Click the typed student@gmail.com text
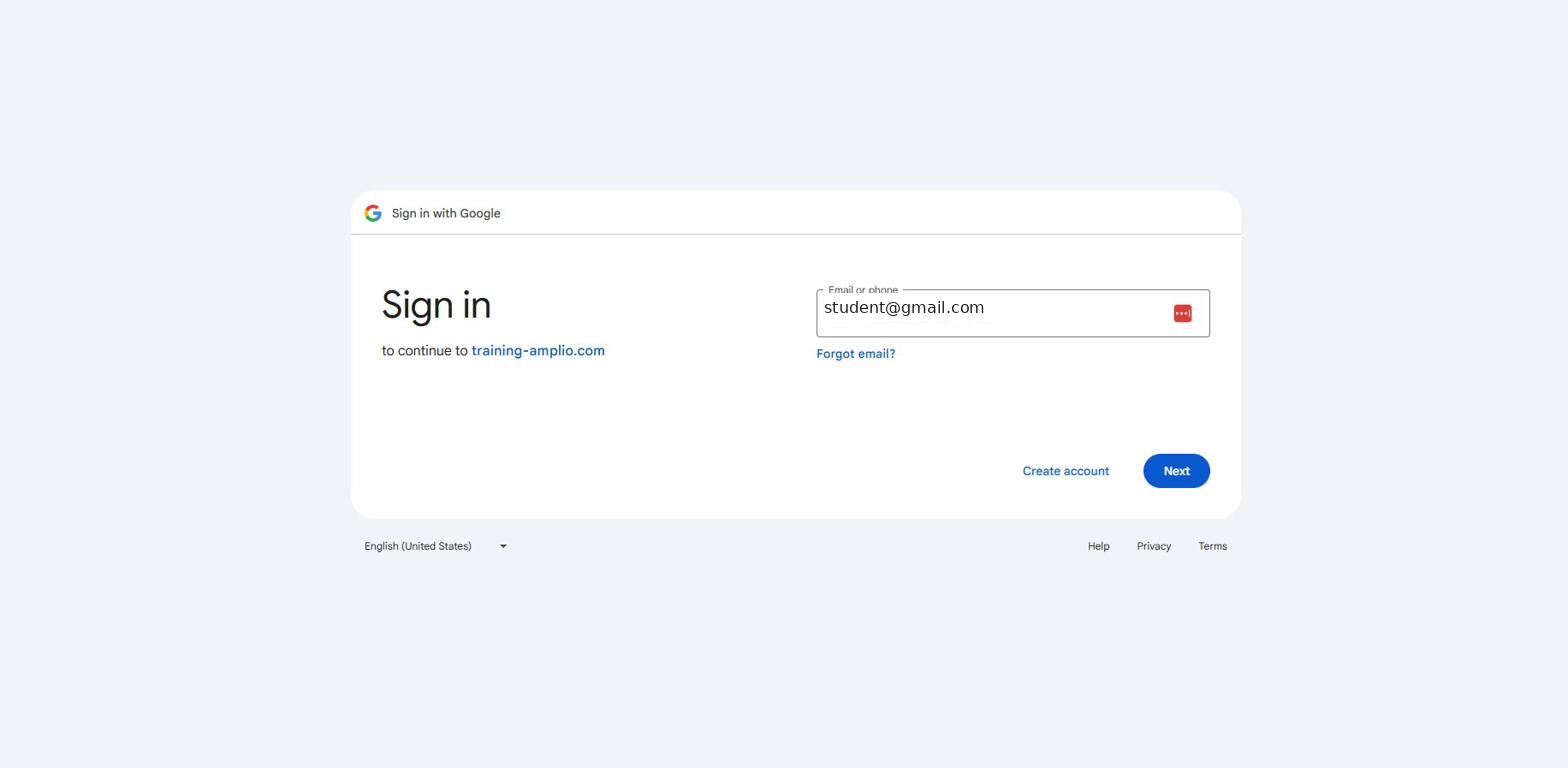The height and width of the screenshot is (784, 1568). [x=903, y=308]
